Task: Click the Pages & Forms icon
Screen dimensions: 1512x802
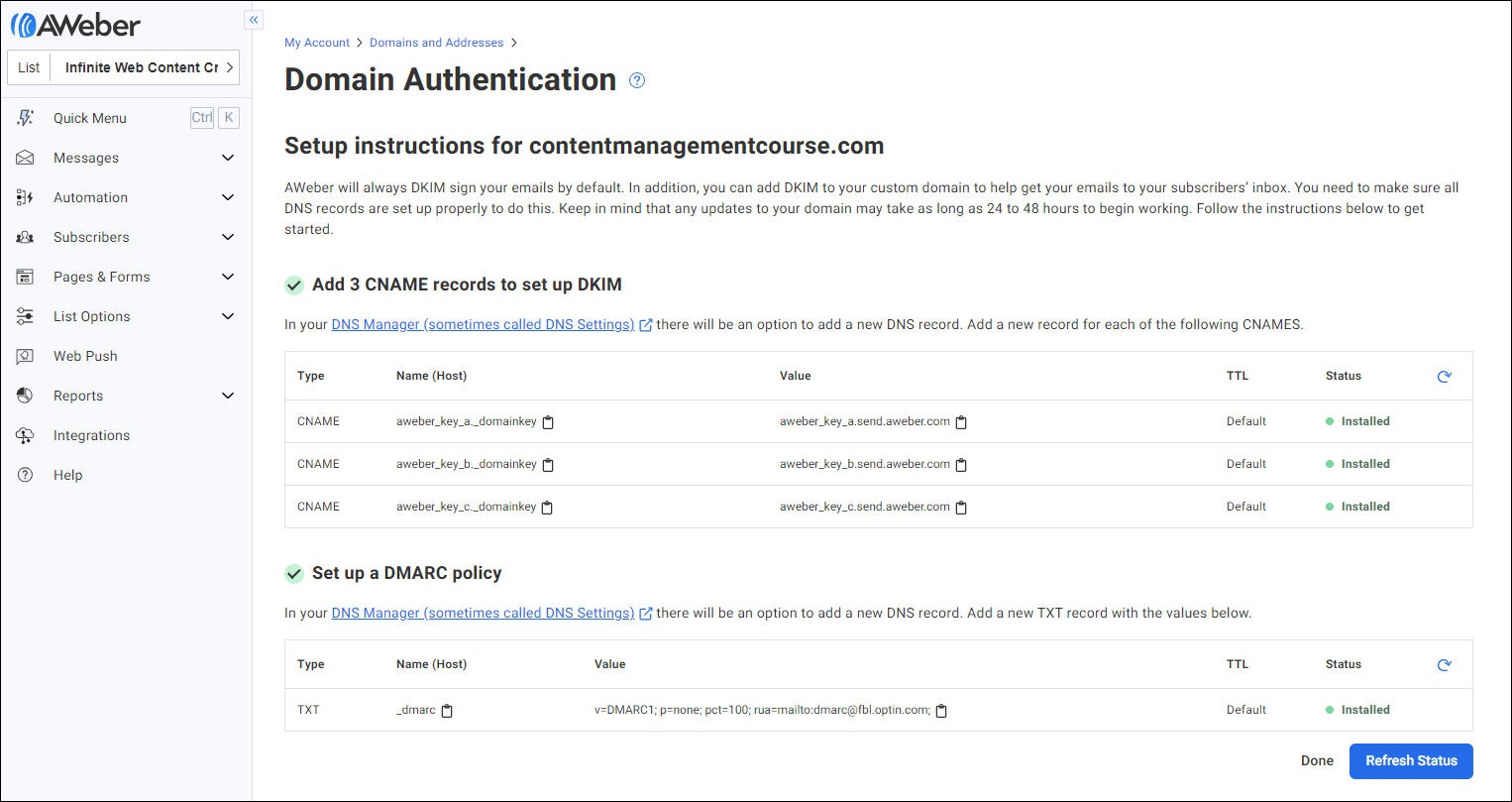Action: coord(26,277)
